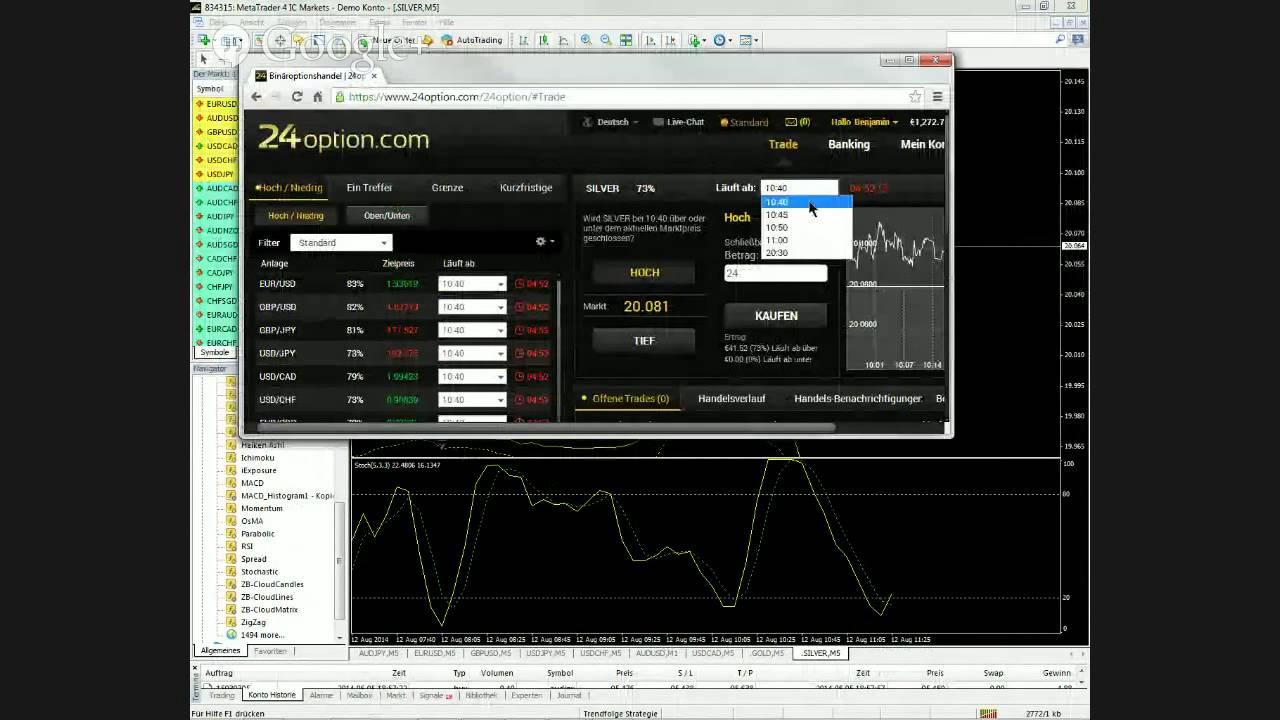Reload the 24option page
The height and width of the screenshot is (720, 1280).
[297, 97]
